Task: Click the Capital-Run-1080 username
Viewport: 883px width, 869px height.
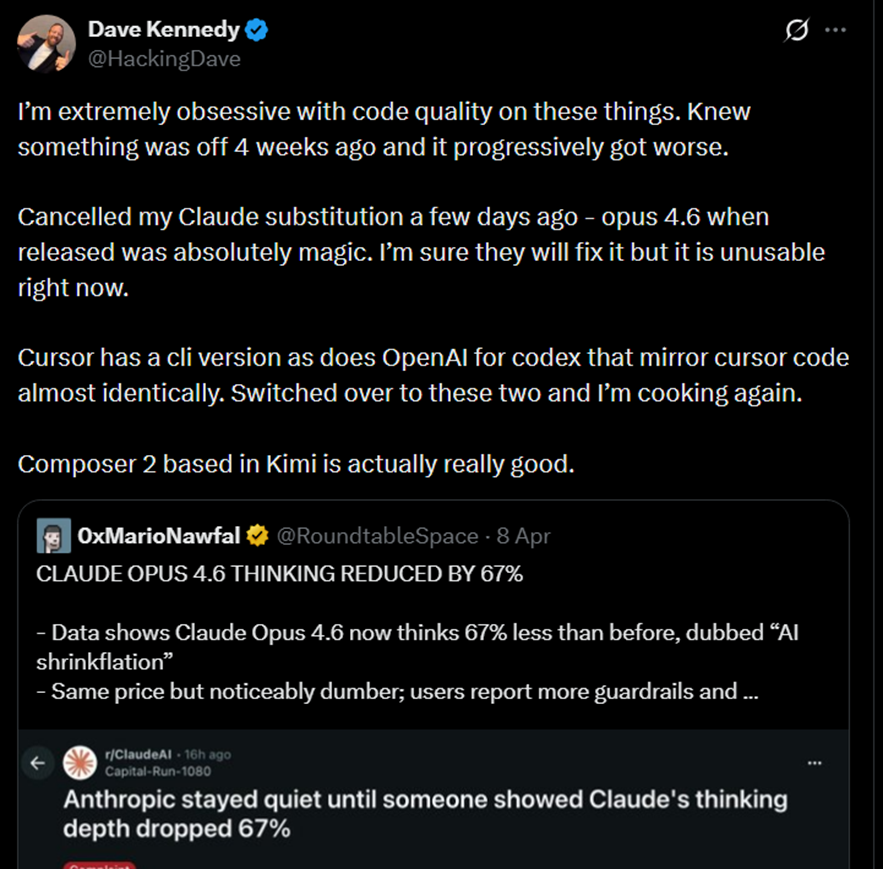Action: tap(158, 771)
